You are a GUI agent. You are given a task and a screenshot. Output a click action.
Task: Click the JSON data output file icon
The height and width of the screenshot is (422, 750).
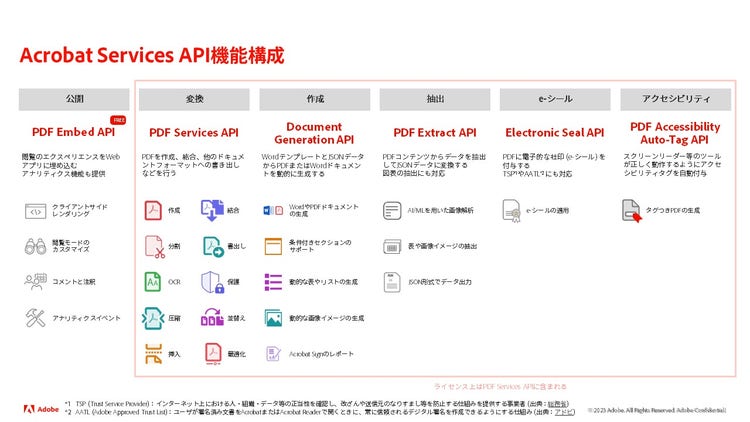(x=392, y=282)
